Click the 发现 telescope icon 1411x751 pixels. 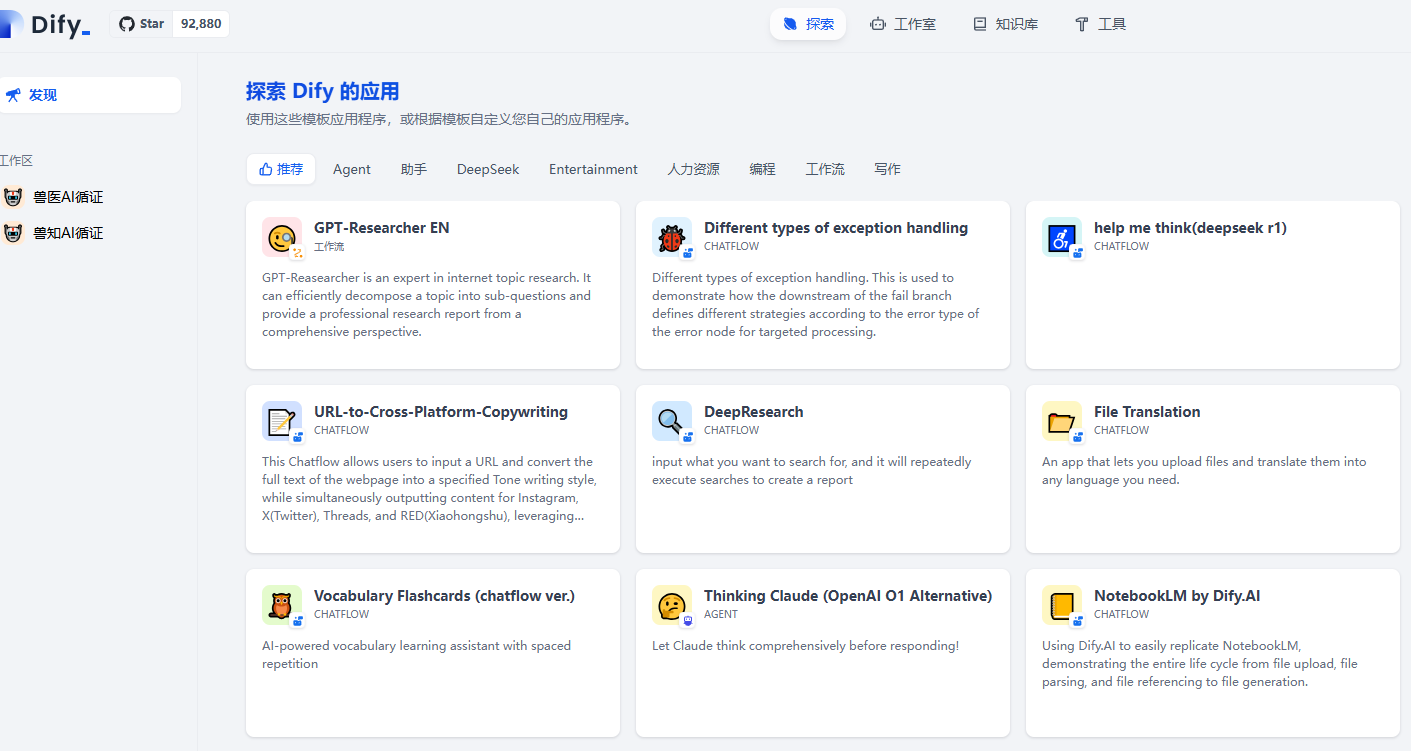(13, 95)
